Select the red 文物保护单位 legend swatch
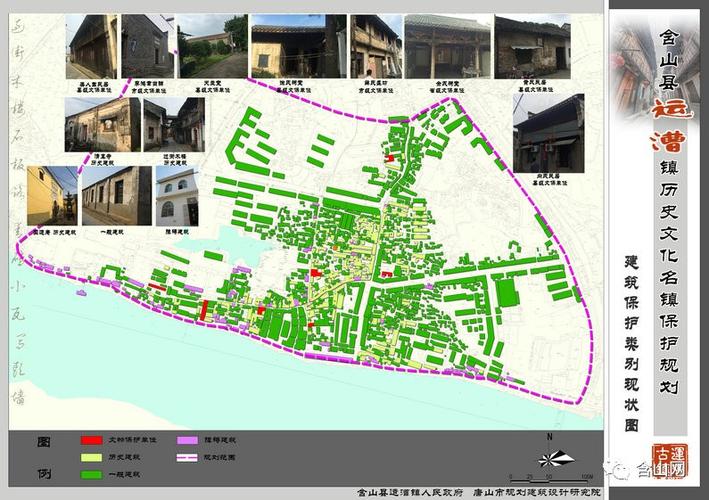The height and width of the screenshot is (500, 709). click(x=90, y=440)
